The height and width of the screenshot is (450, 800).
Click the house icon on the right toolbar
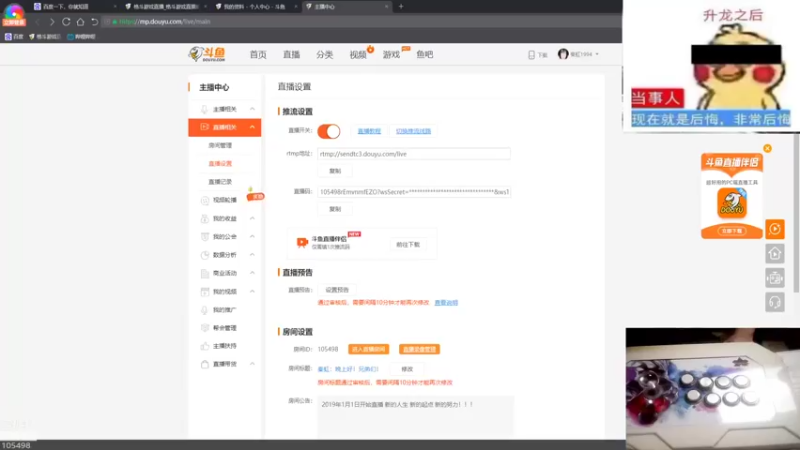point(774,254)
